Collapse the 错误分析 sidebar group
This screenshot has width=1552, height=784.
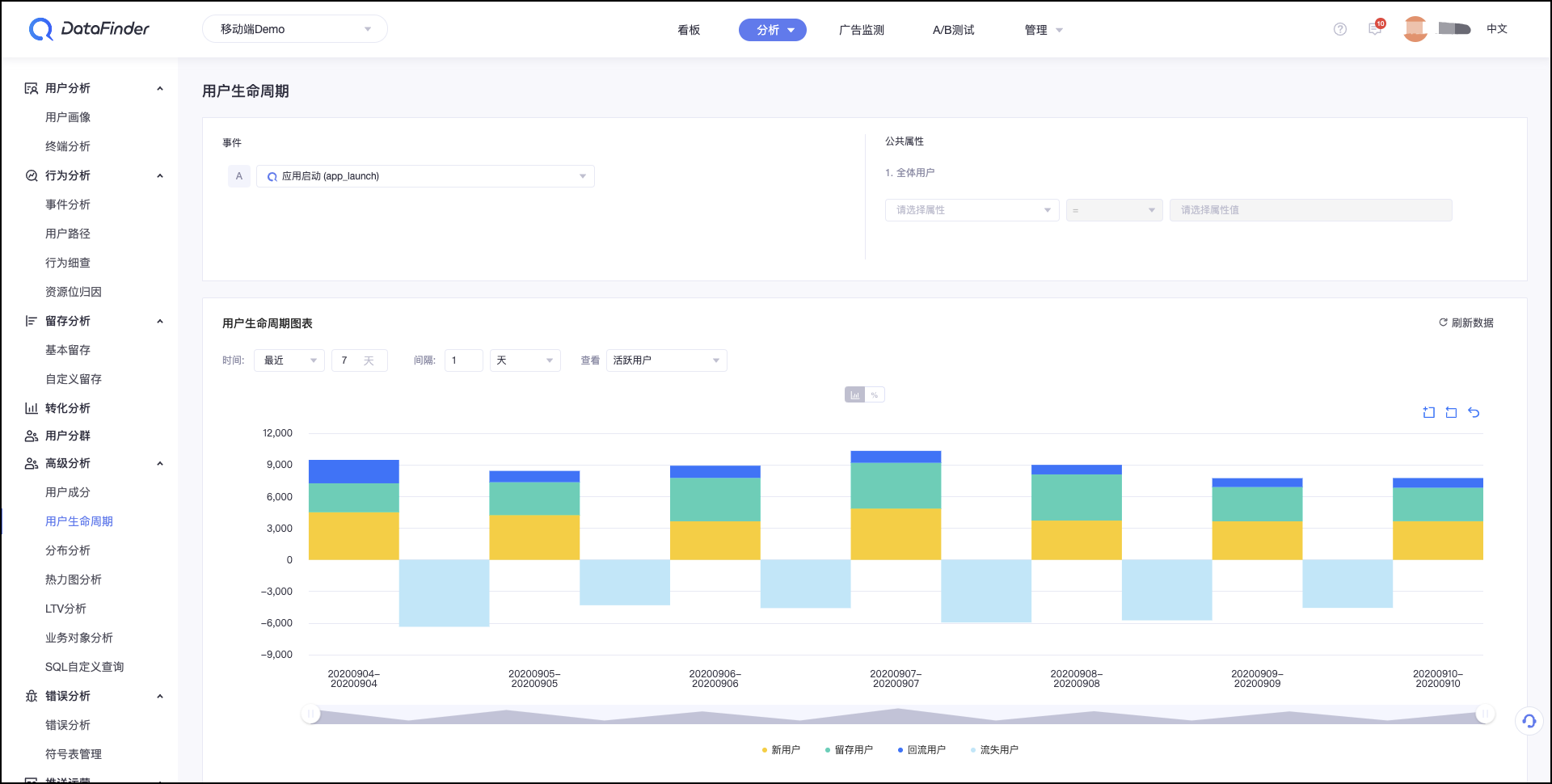tap(160, 696)
